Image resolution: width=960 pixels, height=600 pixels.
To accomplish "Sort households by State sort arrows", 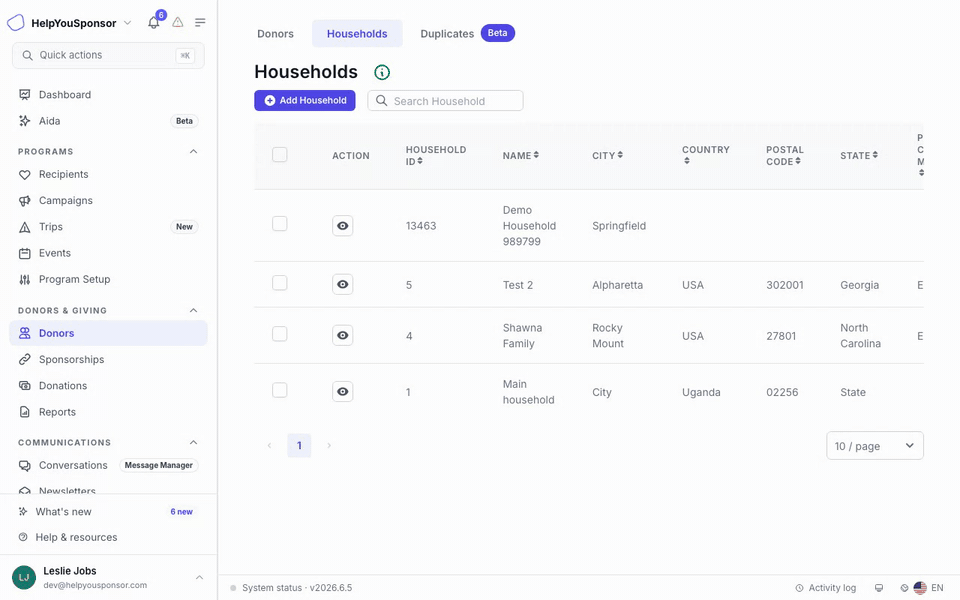I will (x=875, y=155).
